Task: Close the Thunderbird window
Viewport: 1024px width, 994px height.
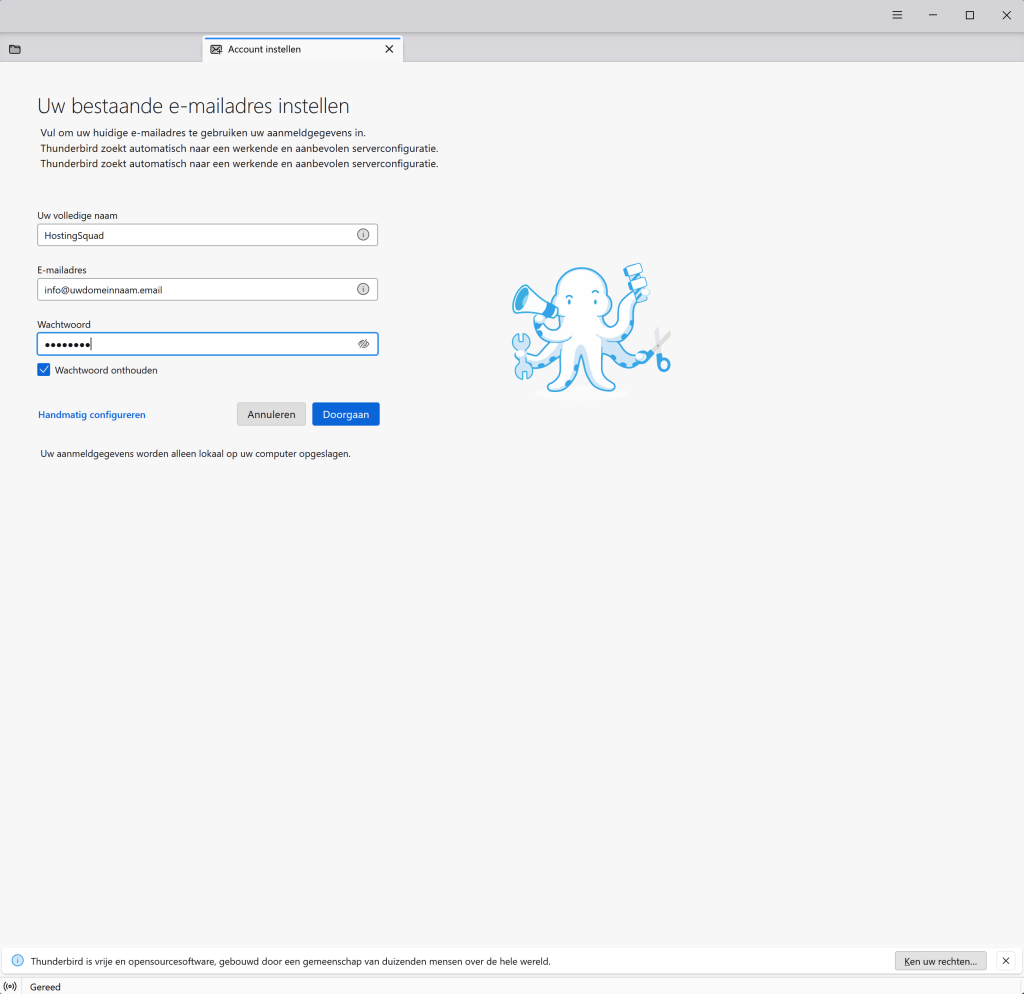Action: (1006, 15)
